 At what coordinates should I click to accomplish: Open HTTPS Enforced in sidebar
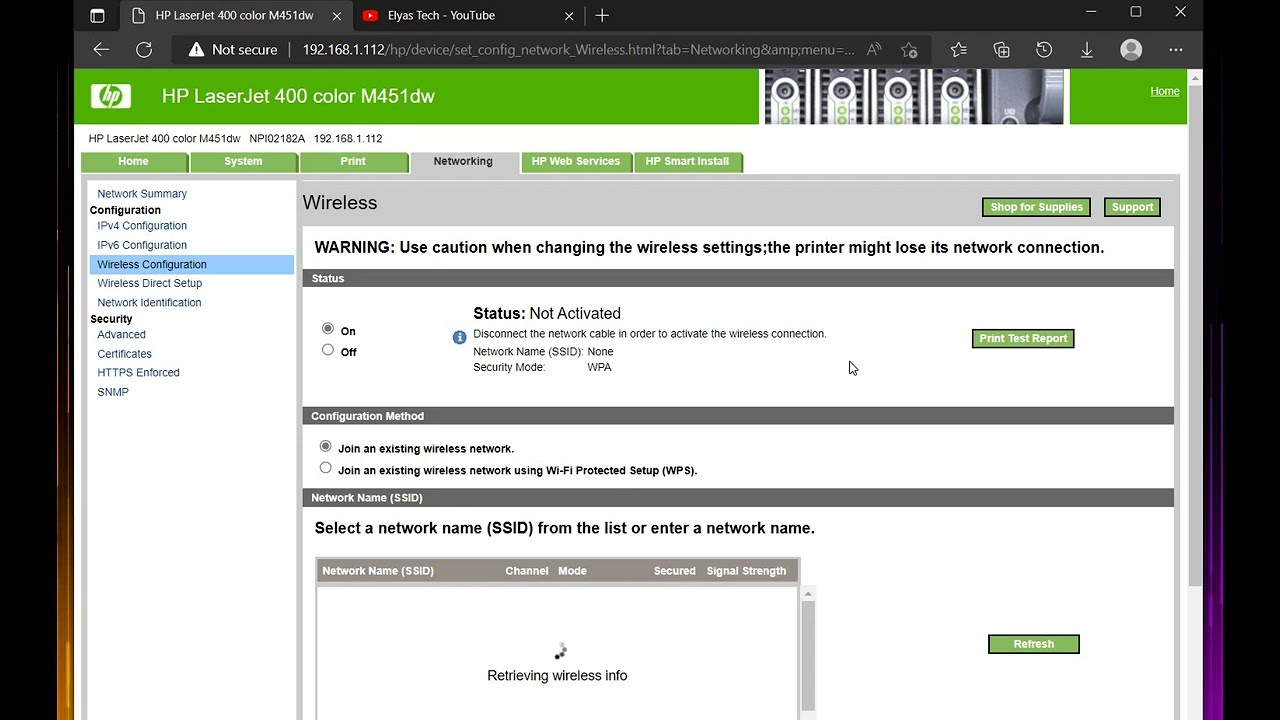point(139,373)
